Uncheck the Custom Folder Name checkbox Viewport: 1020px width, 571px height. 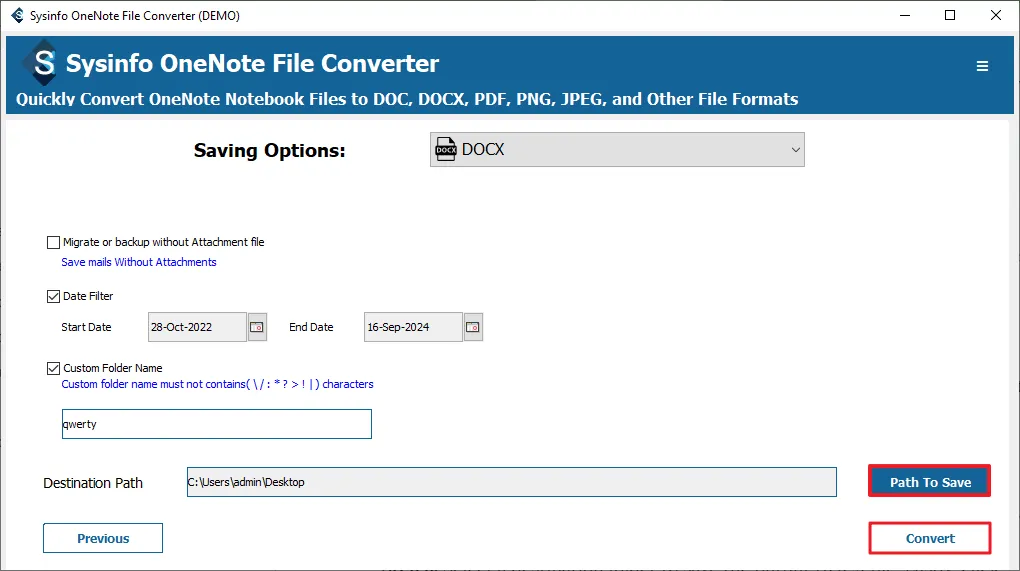[x=53, y=368]
